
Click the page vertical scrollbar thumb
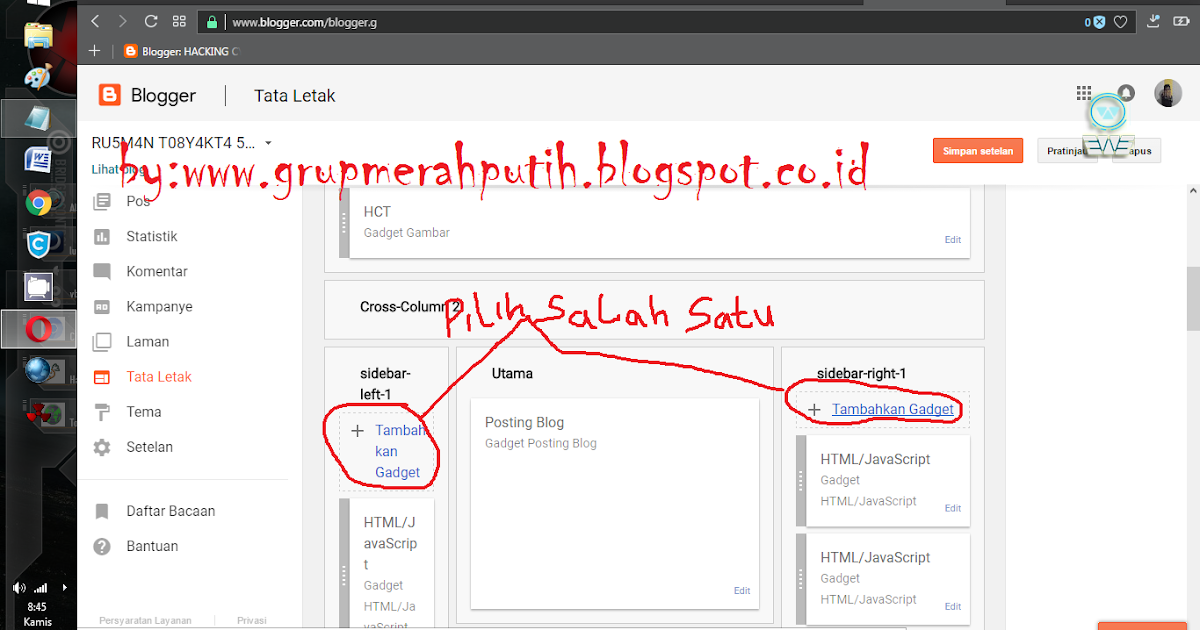[1192, 298]
